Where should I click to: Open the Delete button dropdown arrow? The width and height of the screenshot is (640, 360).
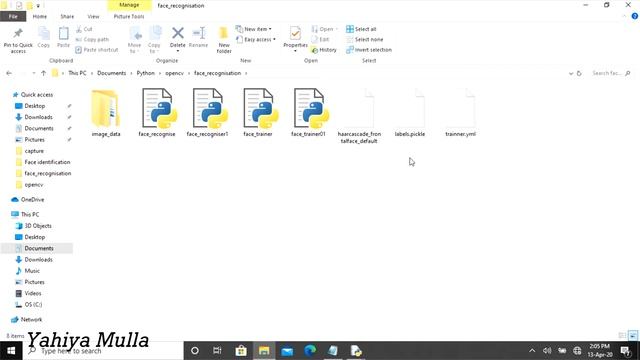point(178,51)
